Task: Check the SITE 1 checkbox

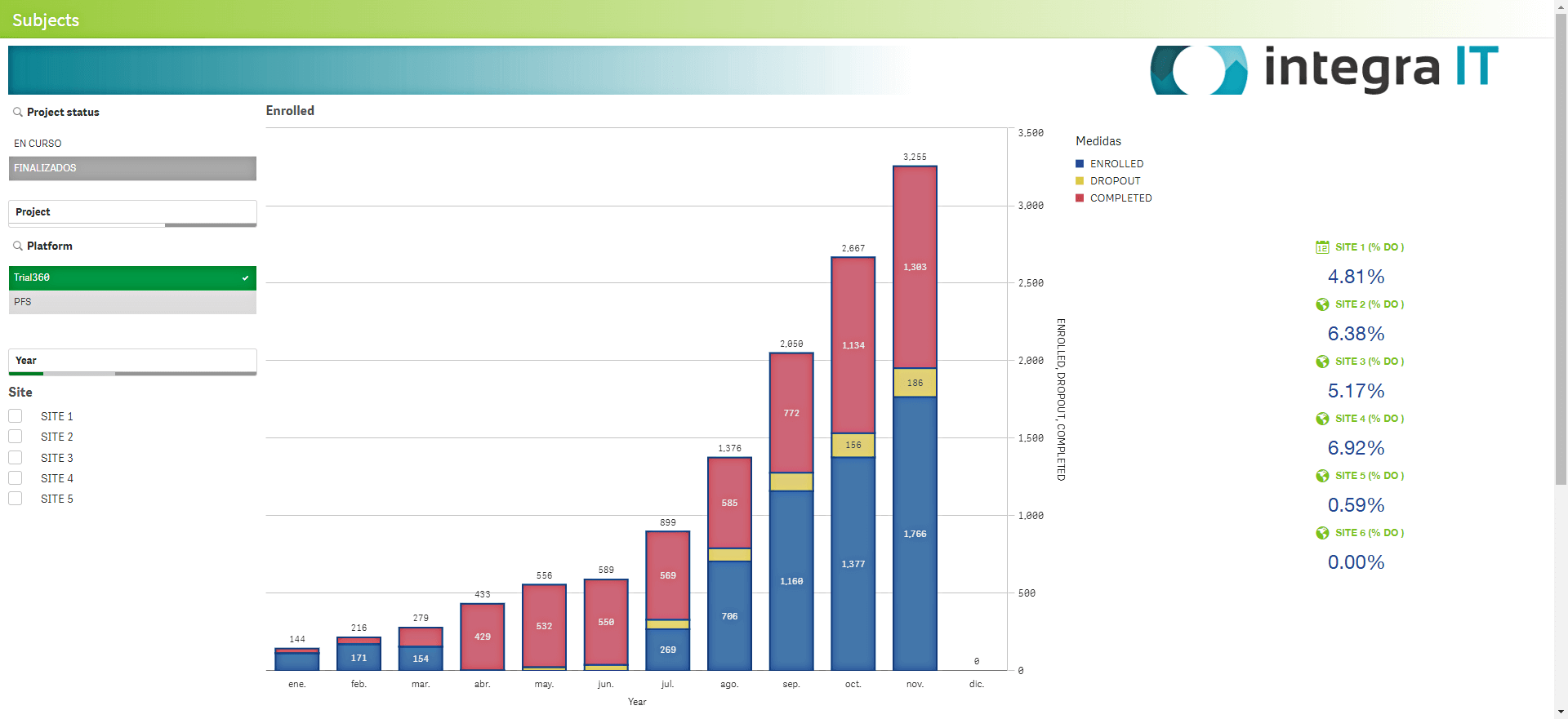Action: 16,416
